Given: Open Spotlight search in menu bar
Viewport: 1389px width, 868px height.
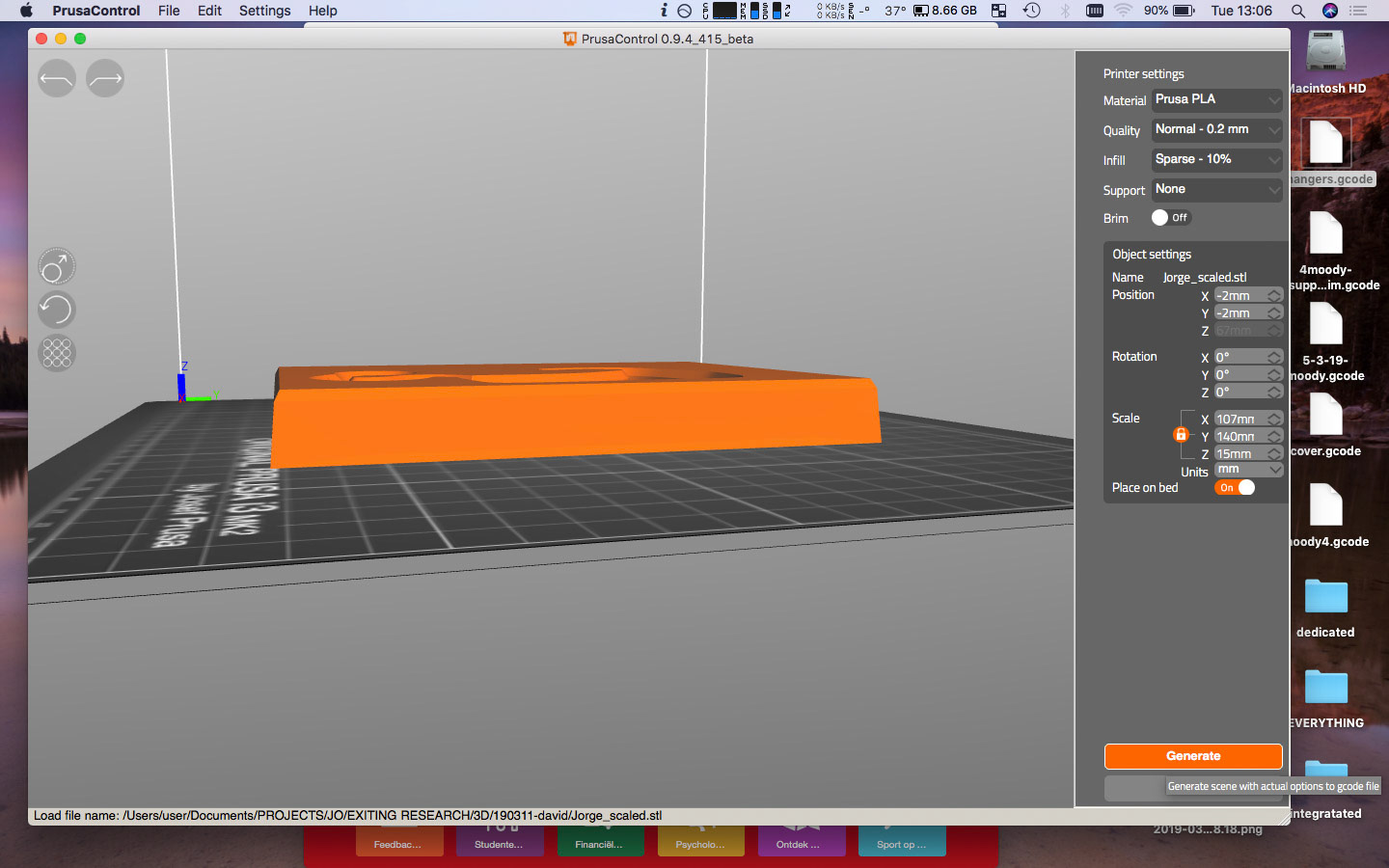Looking at the screenshot, I should 1298,11.
